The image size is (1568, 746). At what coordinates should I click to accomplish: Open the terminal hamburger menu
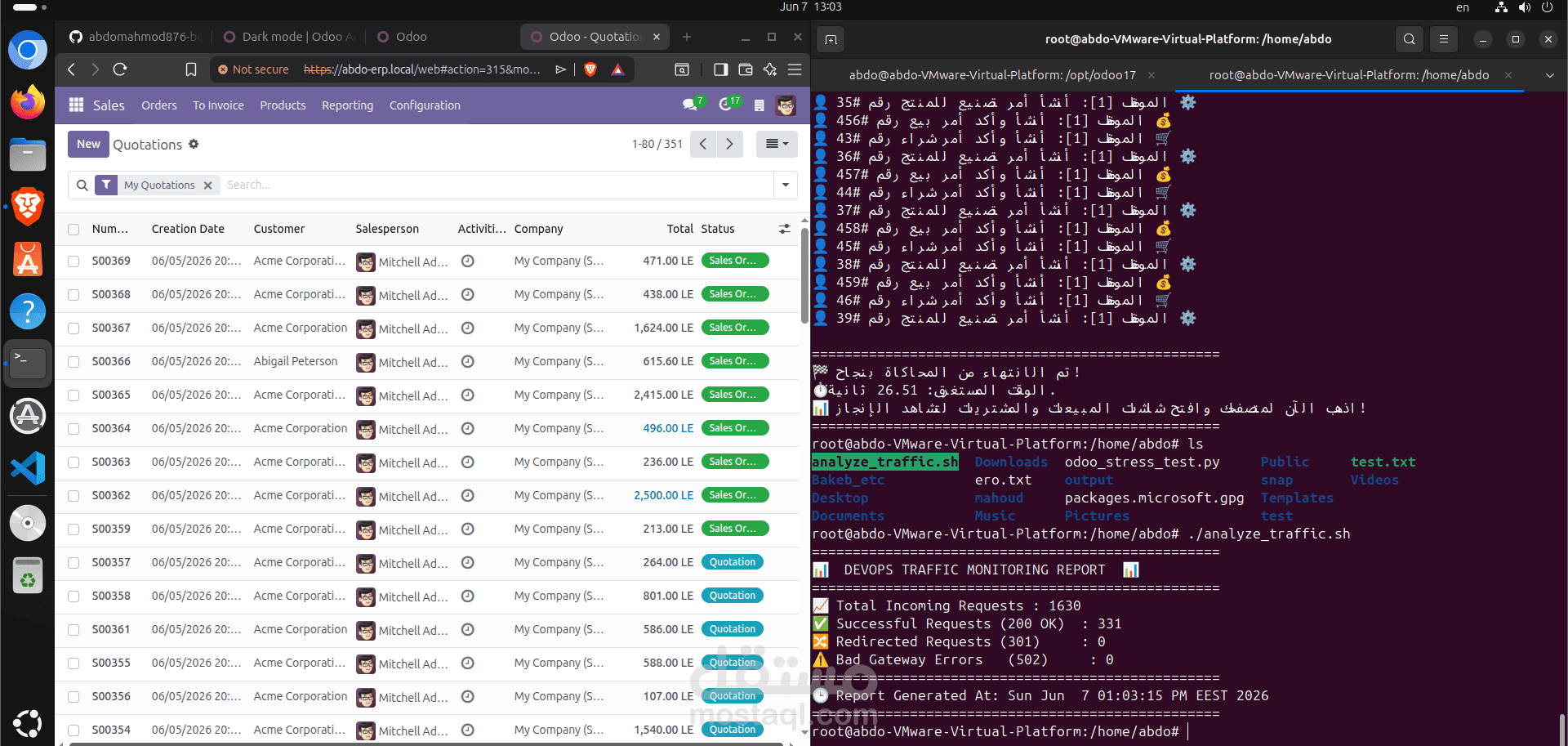tap(1443, 39)
